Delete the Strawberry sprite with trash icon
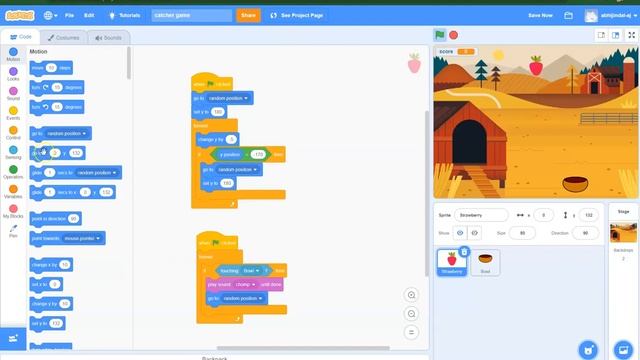This screenshot has width=640, height=360. (464, 252)
